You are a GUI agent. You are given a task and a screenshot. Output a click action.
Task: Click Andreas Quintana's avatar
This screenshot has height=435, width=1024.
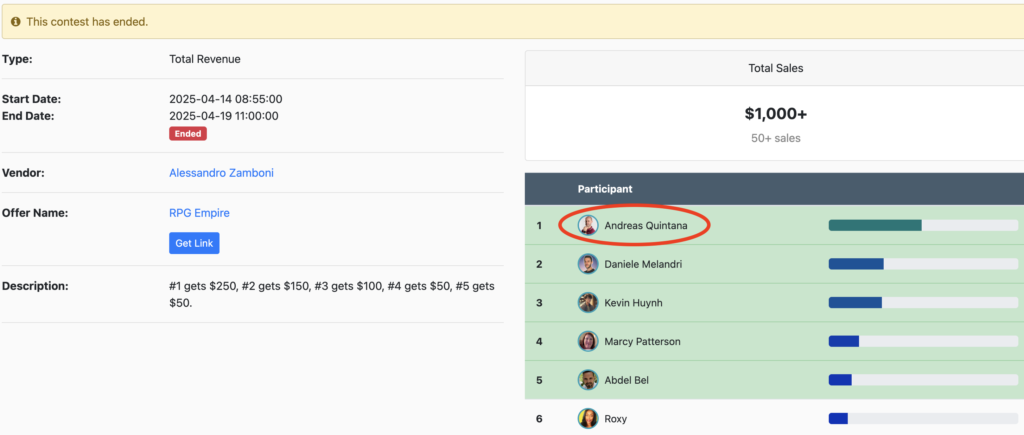588,225
